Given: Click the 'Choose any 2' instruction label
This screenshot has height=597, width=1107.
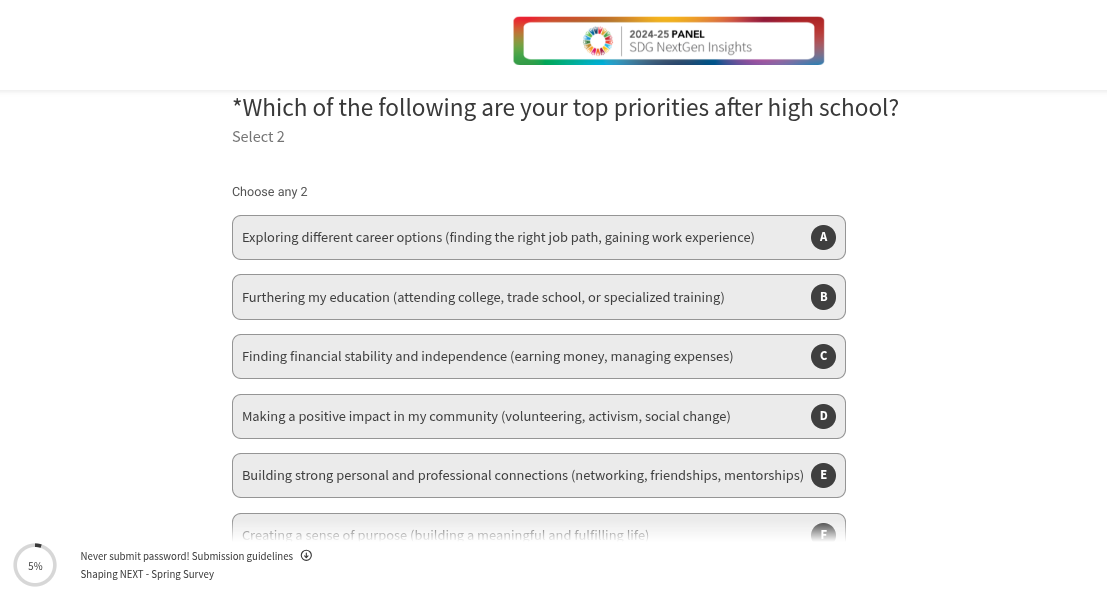Looking at the screenshot, I should pyautogui.click(x=270, y=192).
